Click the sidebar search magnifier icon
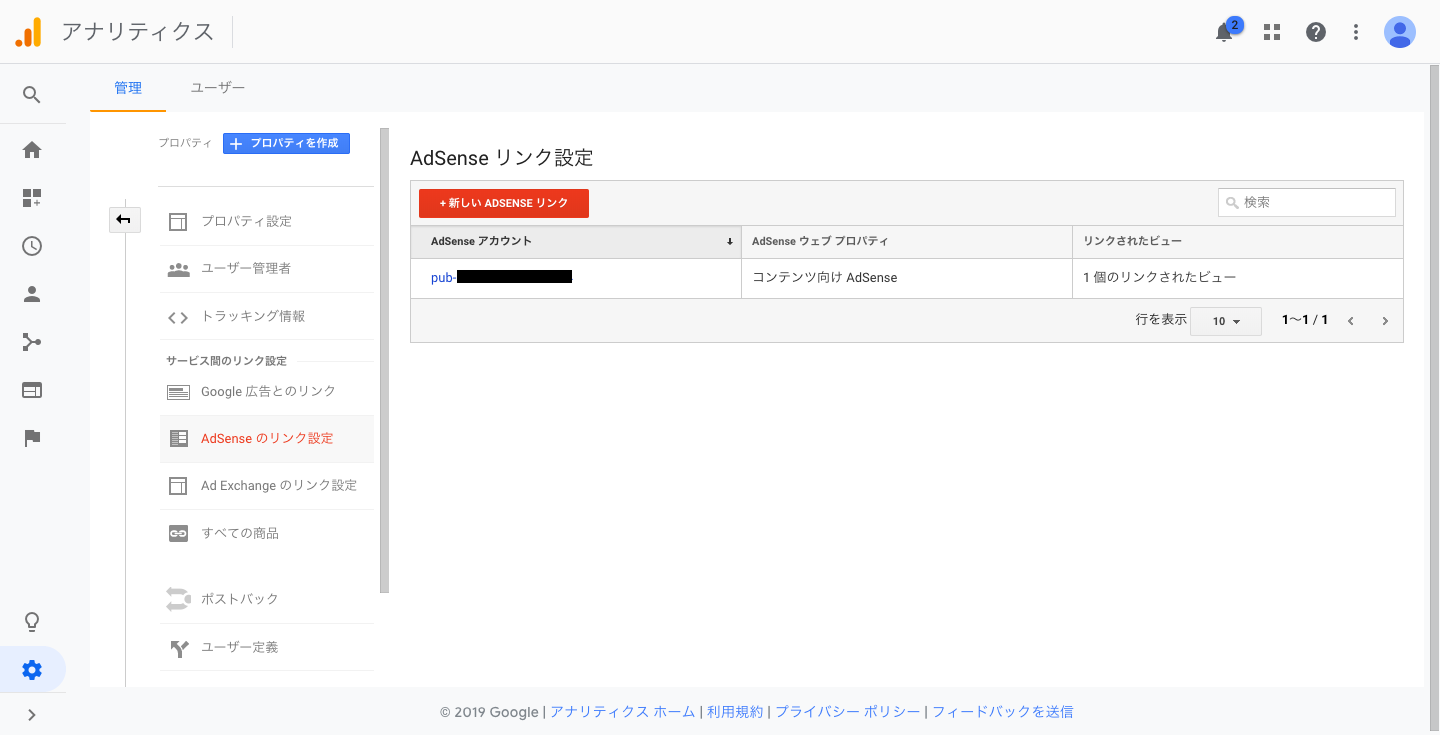The image size is (1440, 735). tap(32, 95)
